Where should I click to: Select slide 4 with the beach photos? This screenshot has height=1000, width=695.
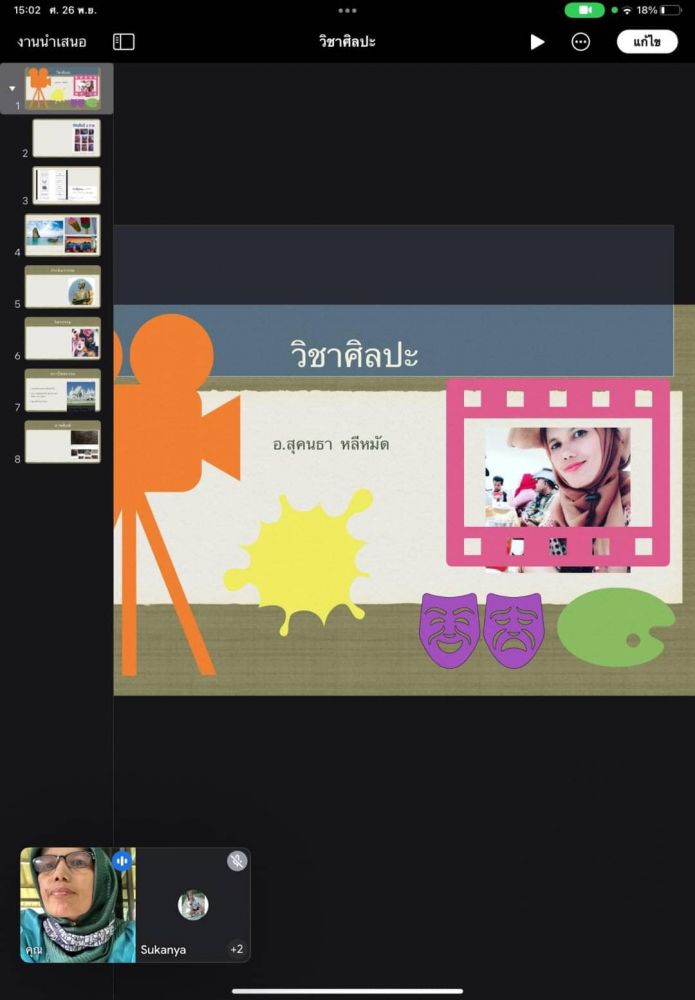click(62, 235)
